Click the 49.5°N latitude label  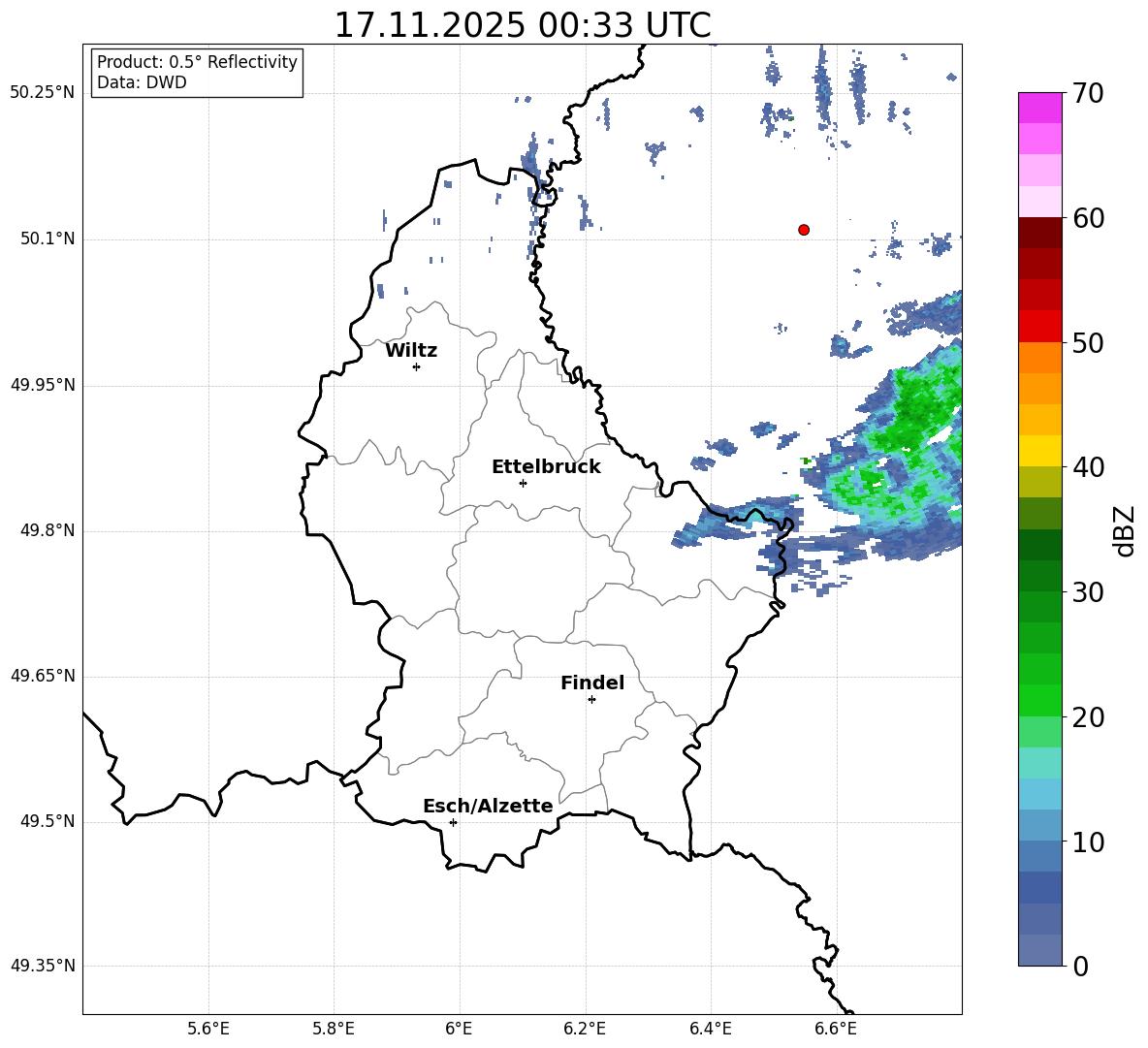pos(48,821)
